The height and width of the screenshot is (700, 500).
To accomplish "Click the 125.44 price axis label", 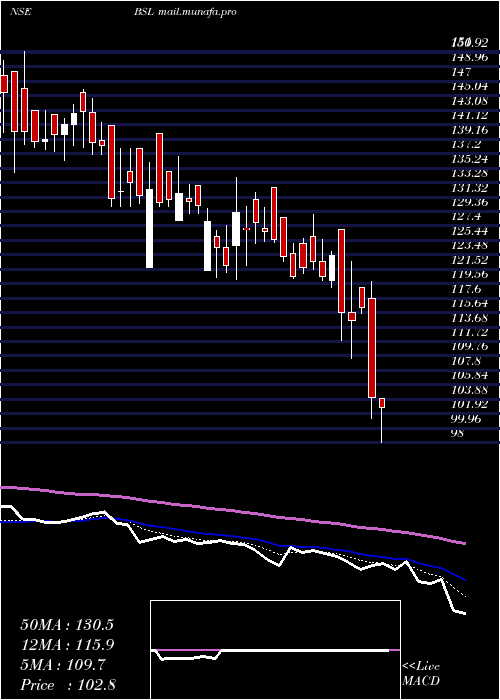I will pyautogui.click(x=469, y=231).
